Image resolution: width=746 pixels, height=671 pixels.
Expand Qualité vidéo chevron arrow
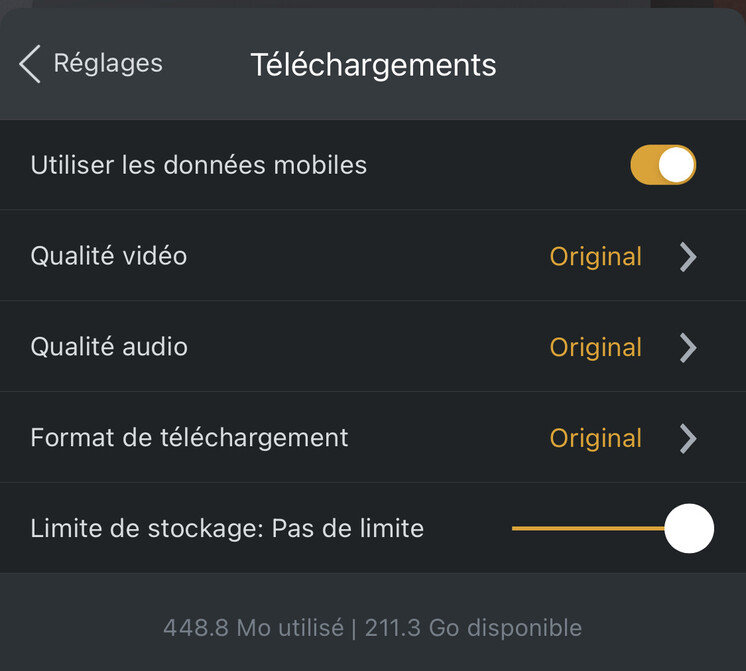point(687,257)
